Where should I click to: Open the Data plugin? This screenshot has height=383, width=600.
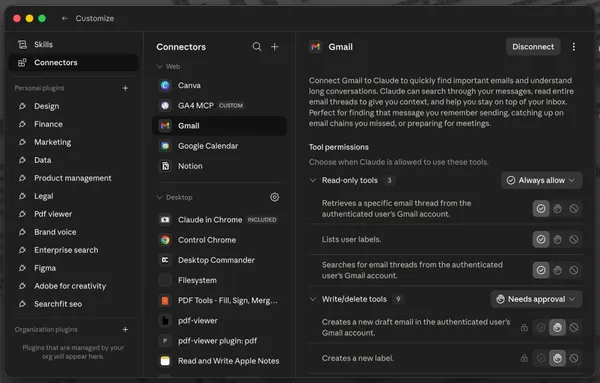click(73, 160)
